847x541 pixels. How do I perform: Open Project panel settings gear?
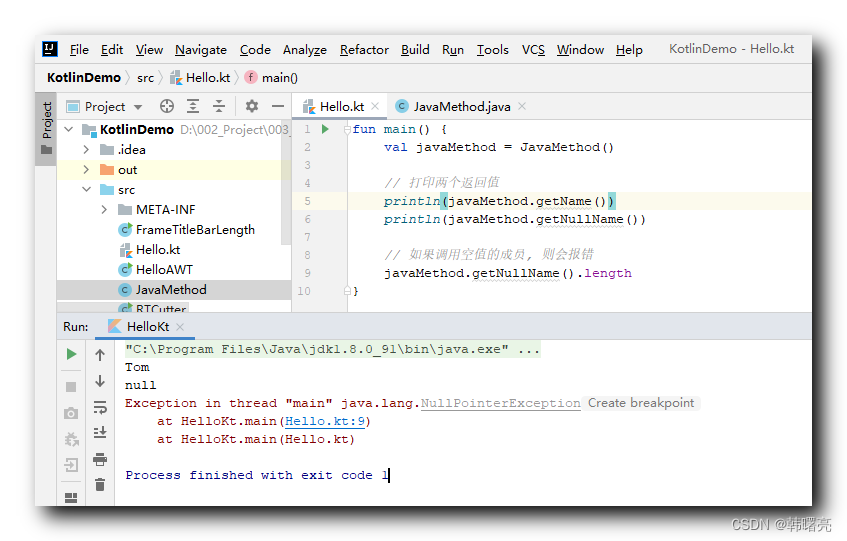pyautogui.click(x=252, y=106)
